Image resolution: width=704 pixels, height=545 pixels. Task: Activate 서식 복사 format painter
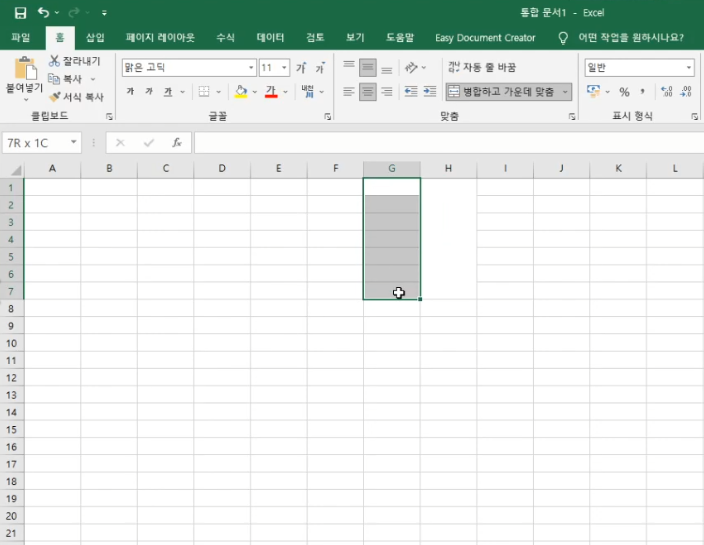[76, 97]
